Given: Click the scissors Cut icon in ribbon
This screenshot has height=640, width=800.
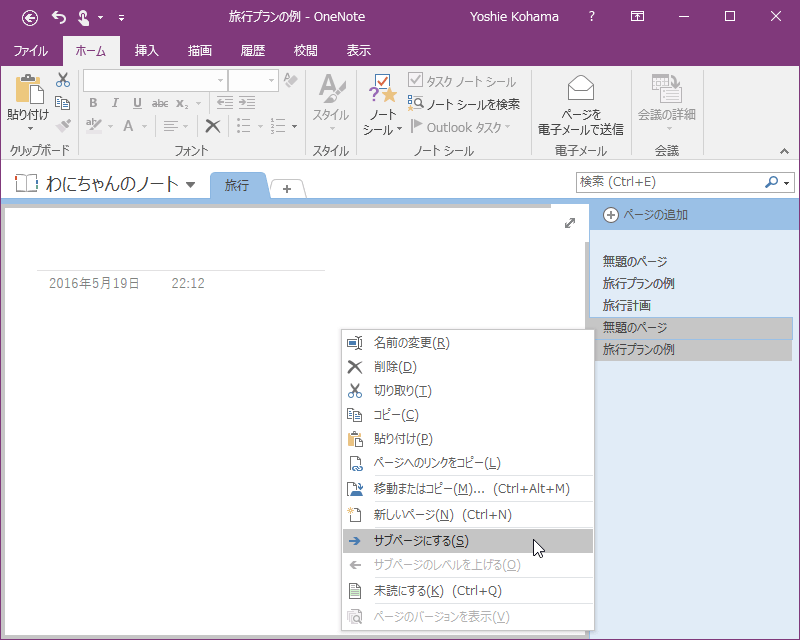Looking at the screenshot, I should pyautogui.click(x=63, y=80).
